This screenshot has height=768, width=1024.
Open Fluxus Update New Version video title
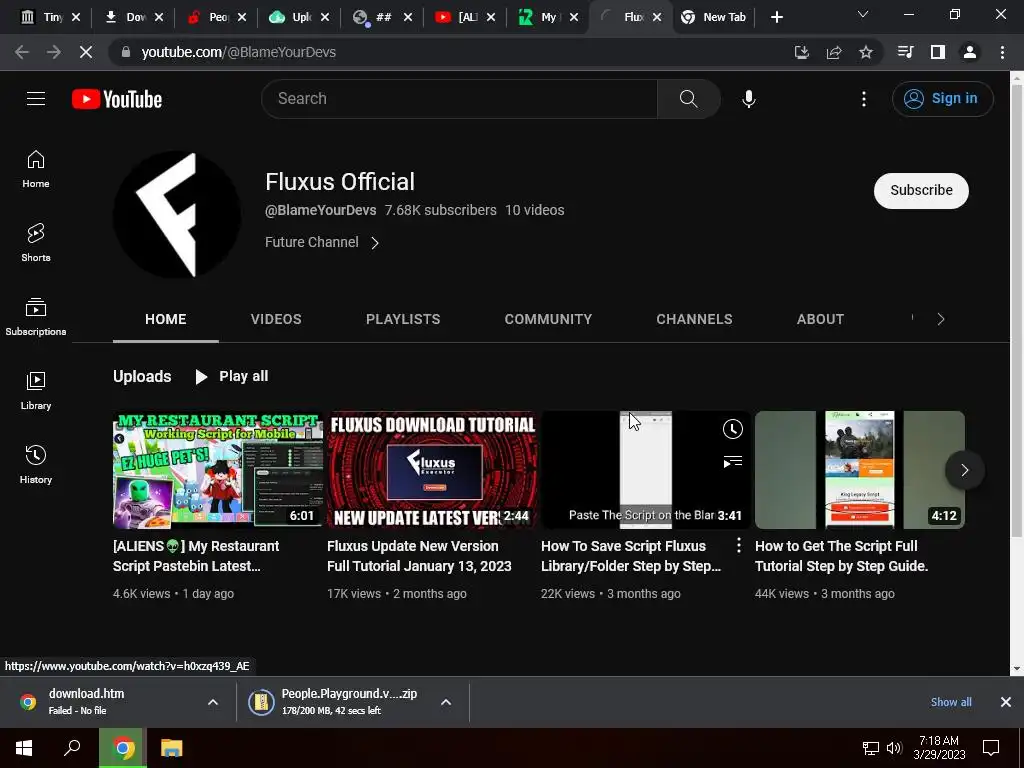pyautogui.click(x=419, y=556)
